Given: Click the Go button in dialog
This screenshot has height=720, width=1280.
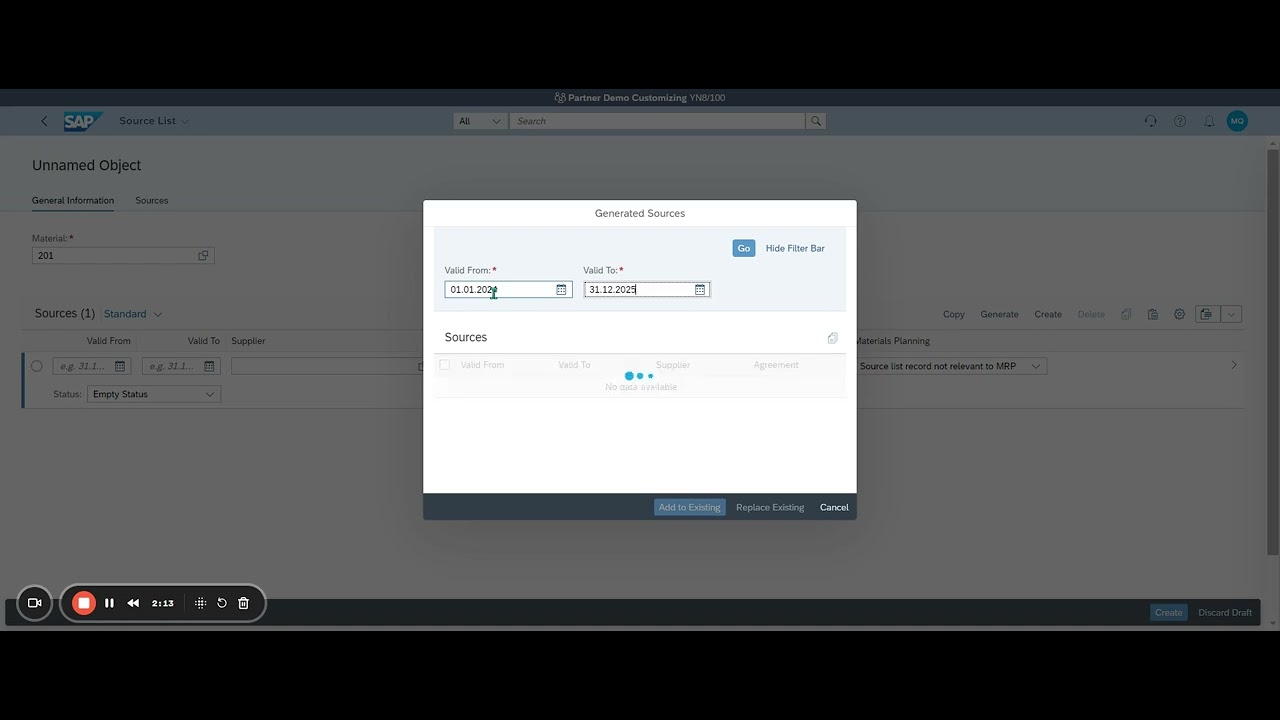Looking at the screenshot, I should point(744,248).
